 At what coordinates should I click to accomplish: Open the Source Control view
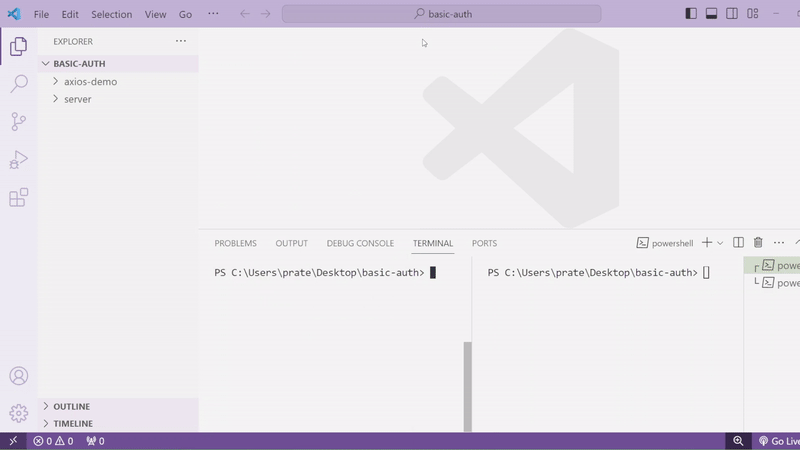(x=18, y=121)
